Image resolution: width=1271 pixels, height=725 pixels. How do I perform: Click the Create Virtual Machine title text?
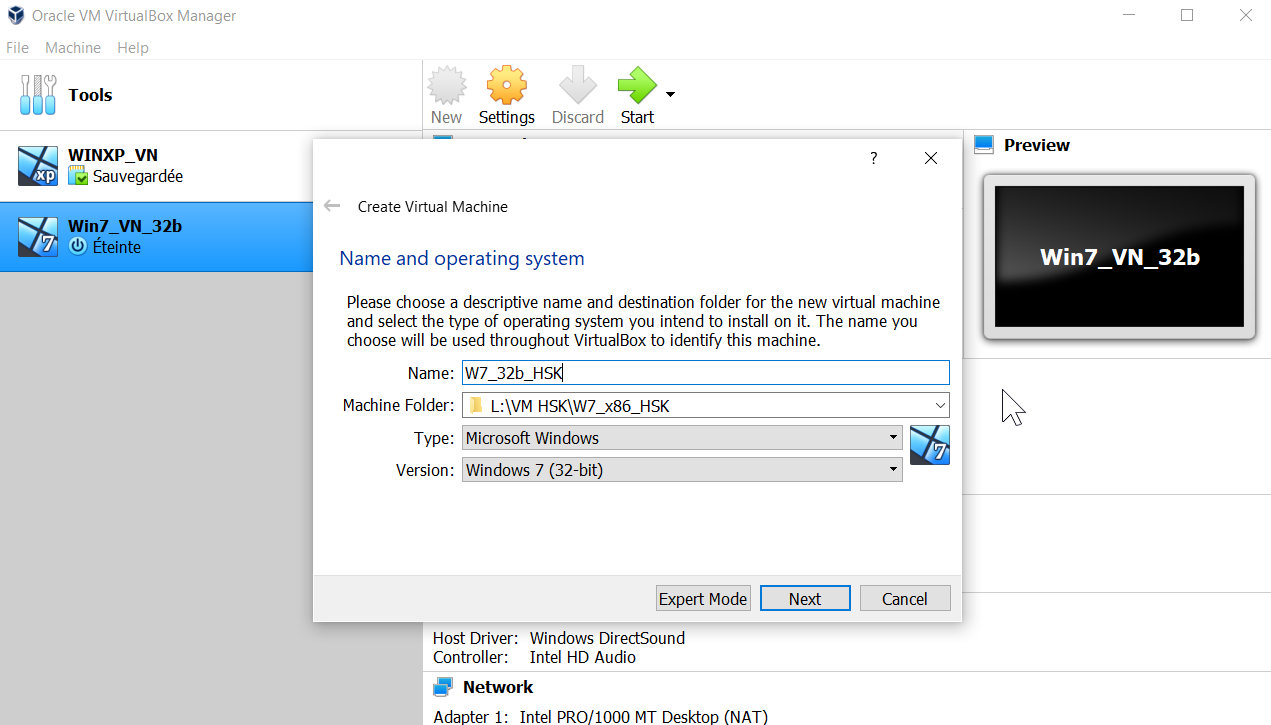point(433,207)
